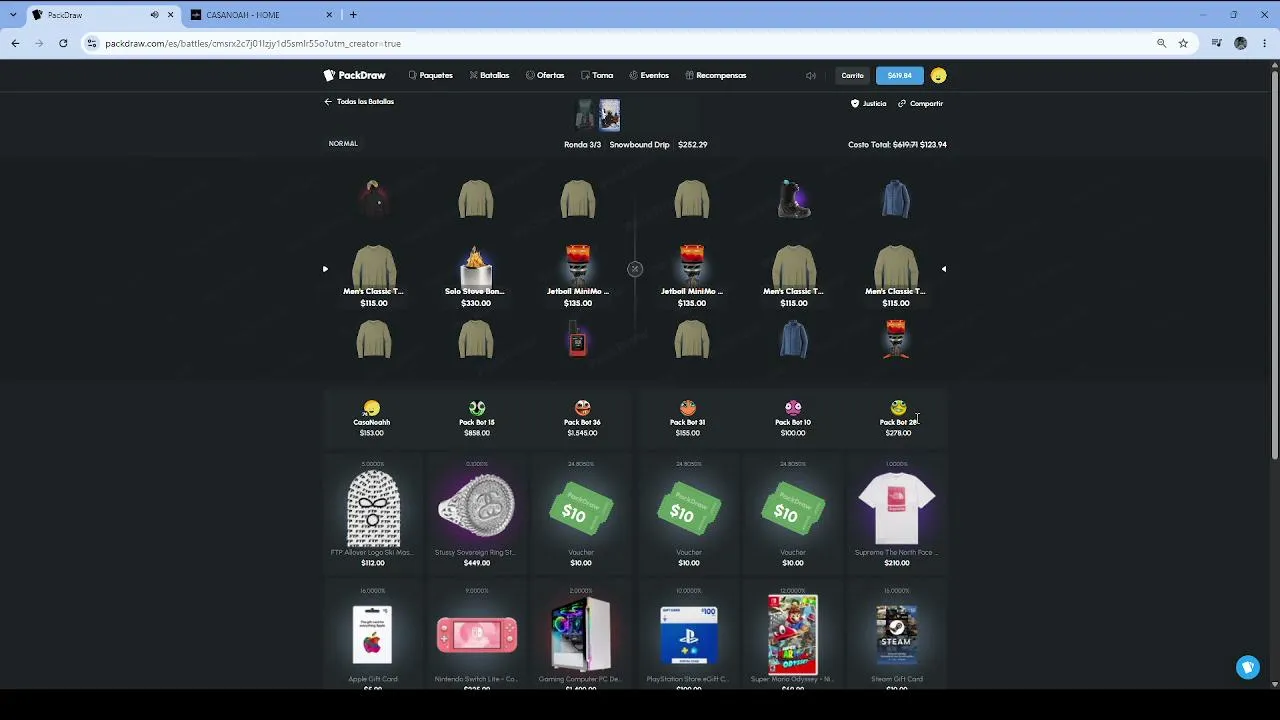
Task: Open the Steam Gift Card item
Action: 897,637
